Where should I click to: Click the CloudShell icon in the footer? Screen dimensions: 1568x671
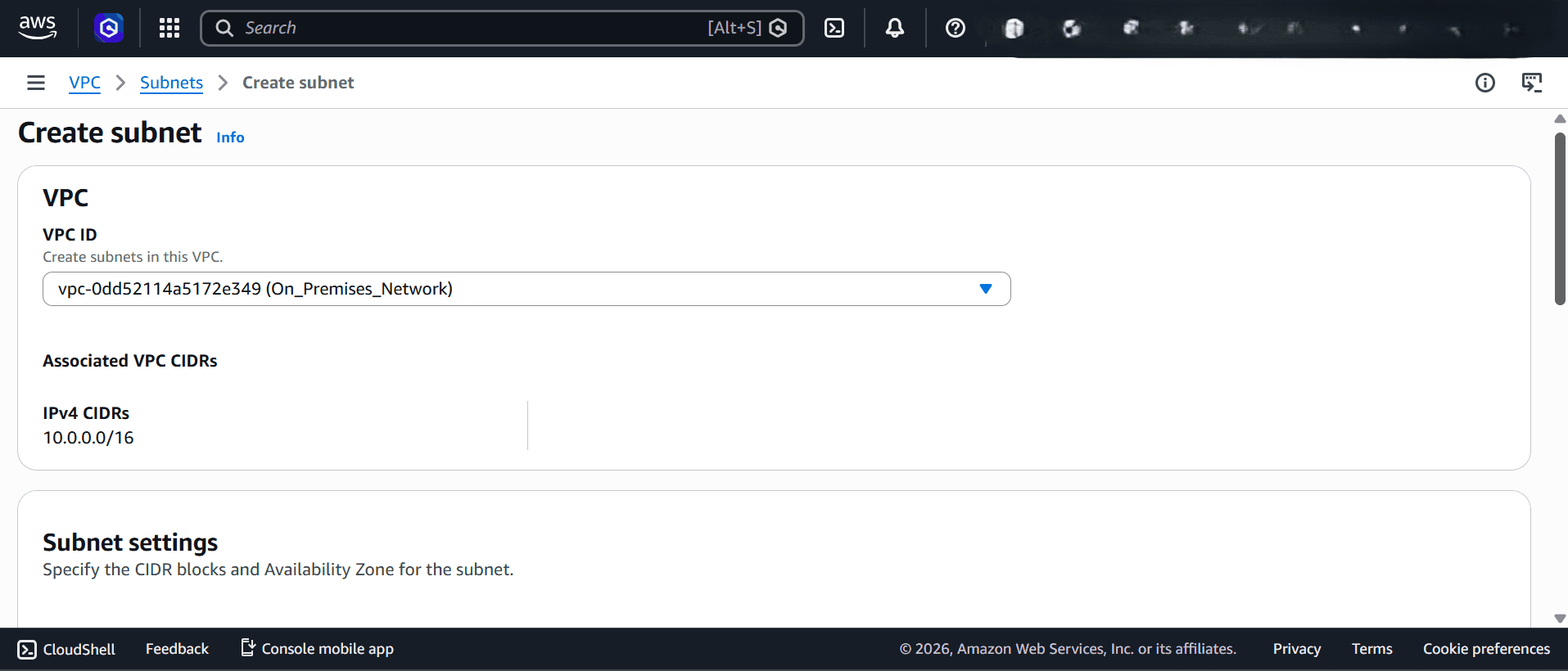[x=27, y=649]
